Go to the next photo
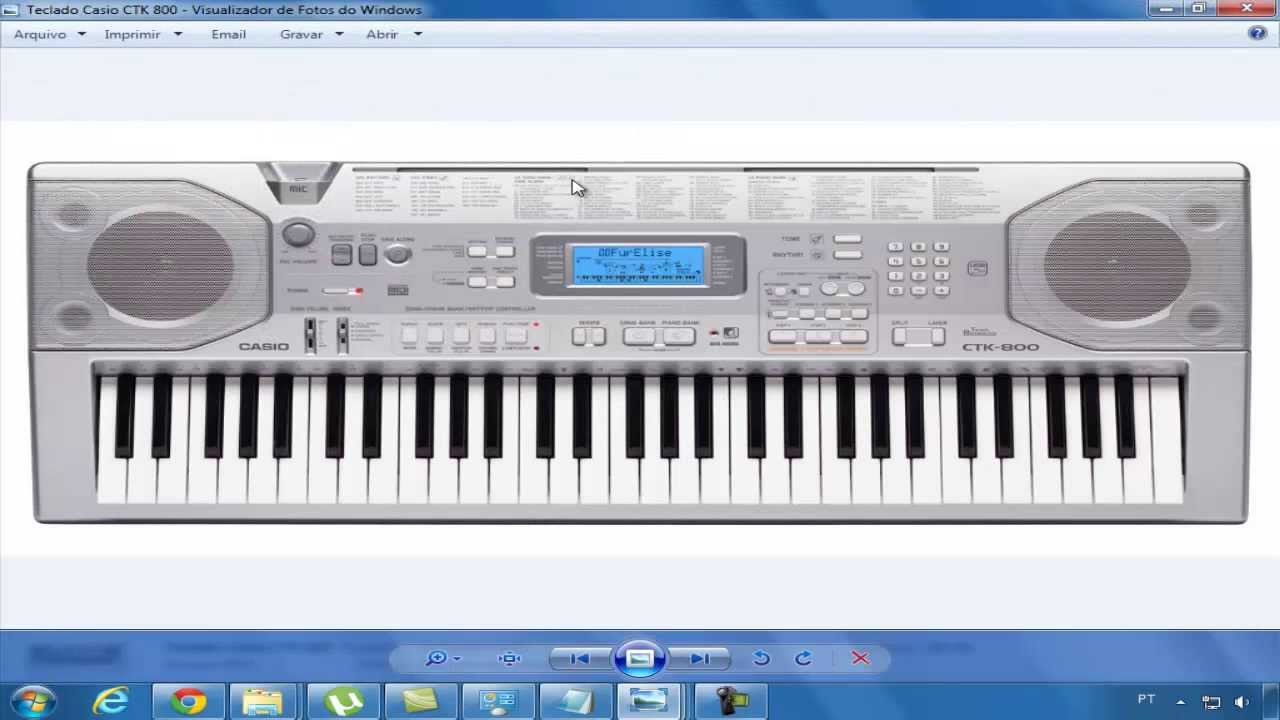This screenshot has width=1280, height=720. pyautogui.click(x=700, y=658)
